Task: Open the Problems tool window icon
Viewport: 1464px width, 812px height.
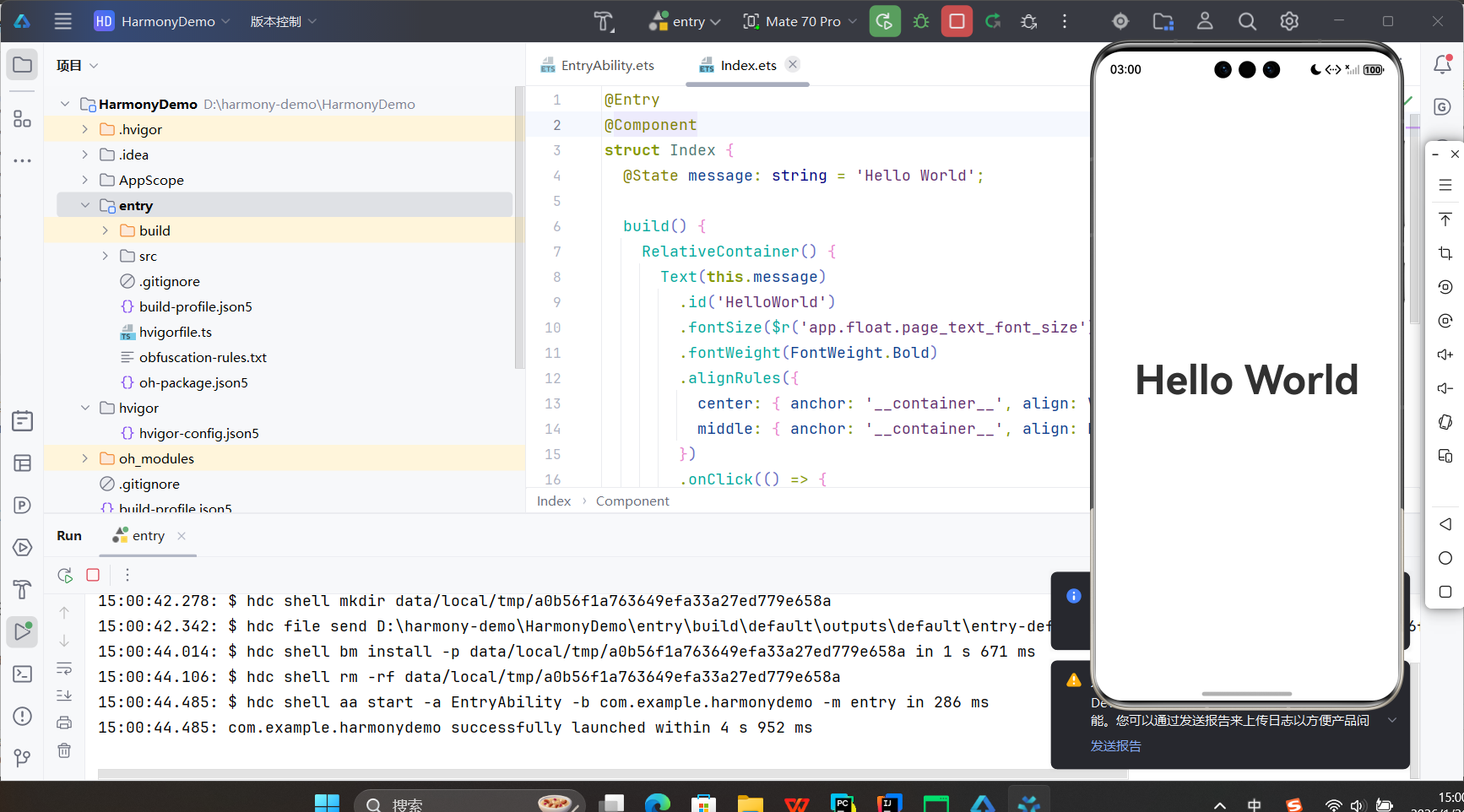Action: click(22, 716)
